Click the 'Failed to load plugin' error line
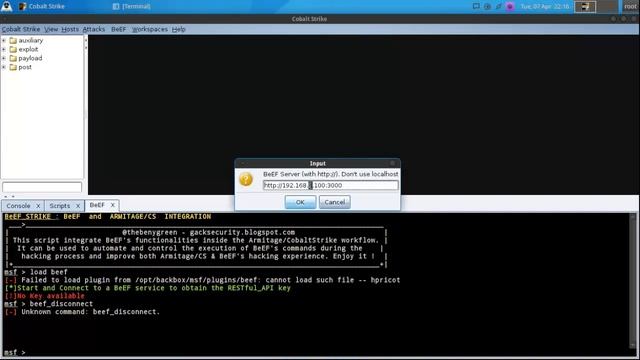 click(202, 280)
